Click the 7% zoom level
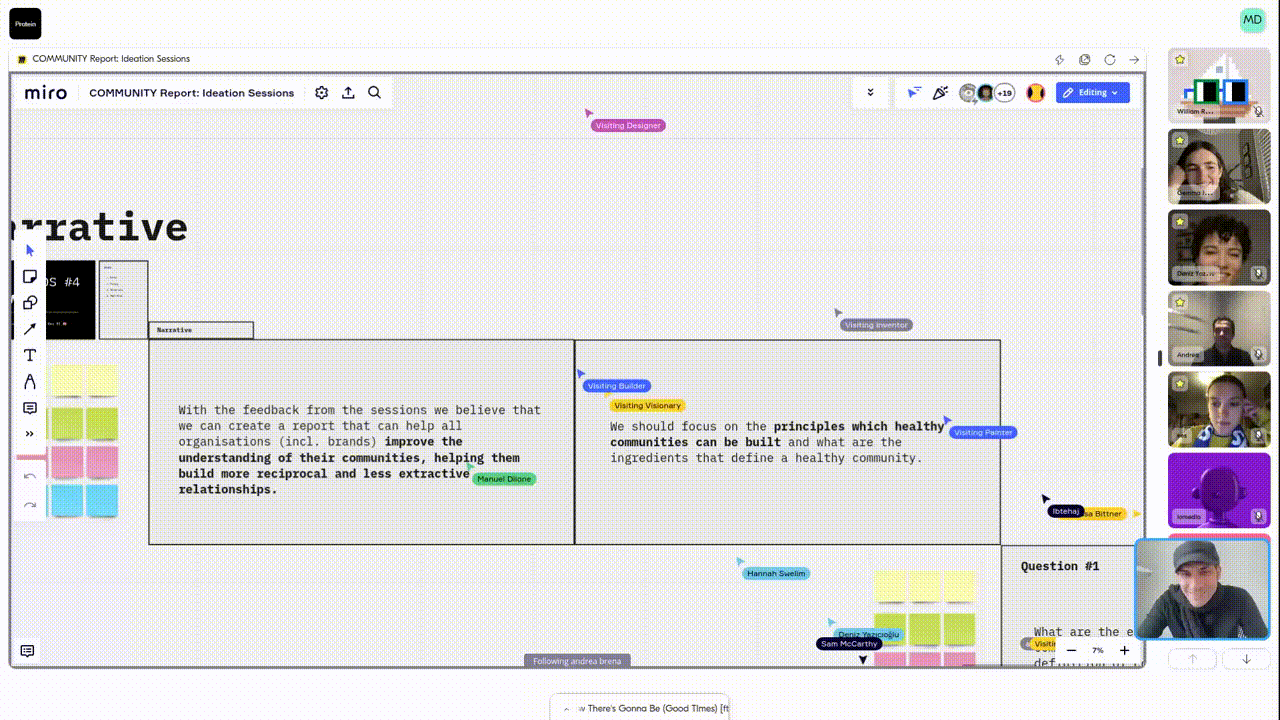This screenshot has height=720, width=1280. coord(1097,650)
